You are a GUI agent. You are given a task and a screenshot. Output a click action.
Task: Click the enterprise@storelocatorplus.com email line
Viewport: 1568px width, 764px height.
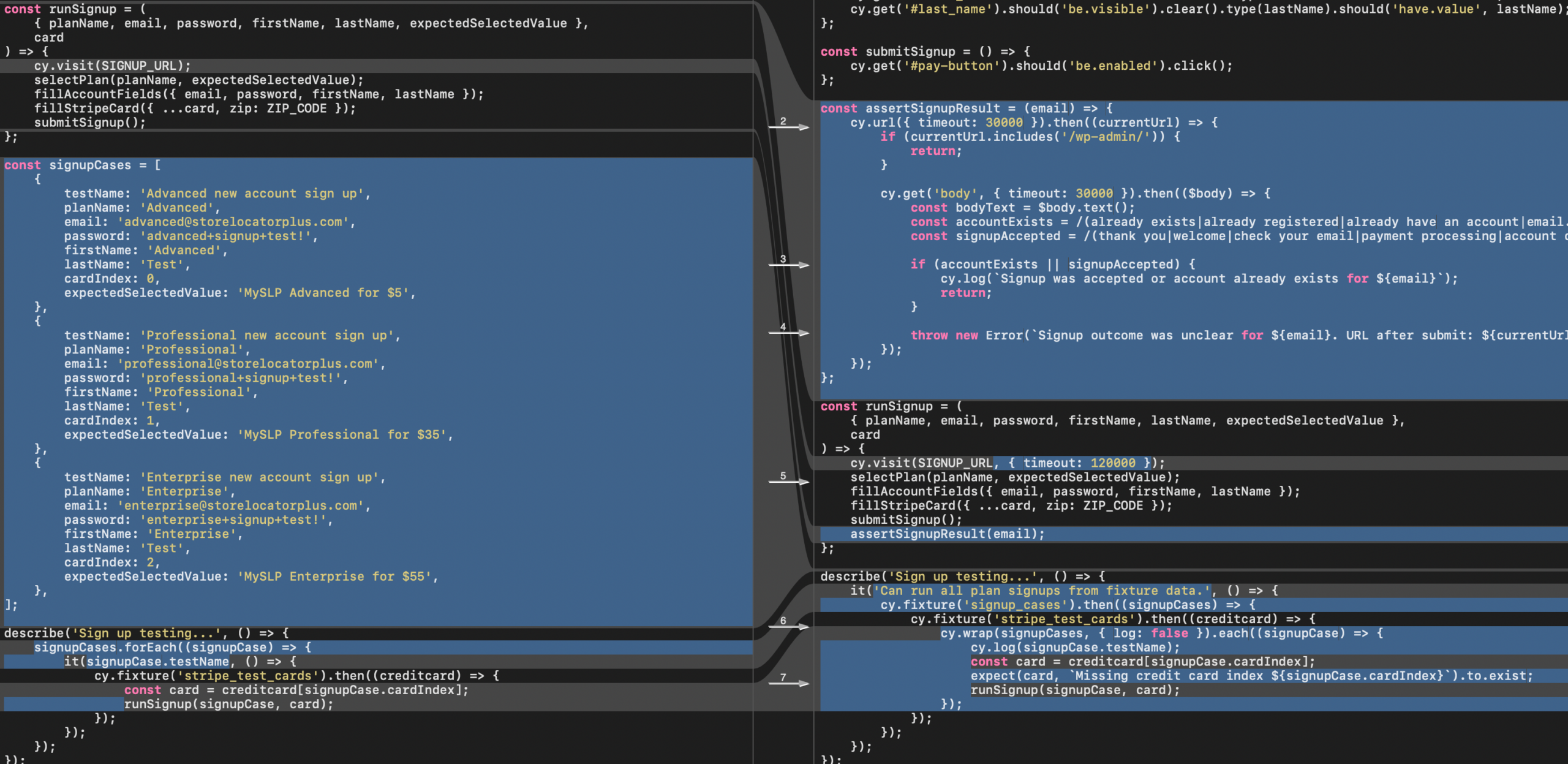point(217,506)
